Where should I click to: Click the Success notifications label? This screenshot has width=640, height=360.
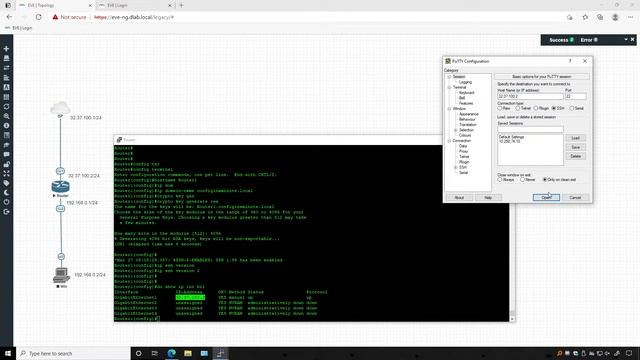[558, 40]
